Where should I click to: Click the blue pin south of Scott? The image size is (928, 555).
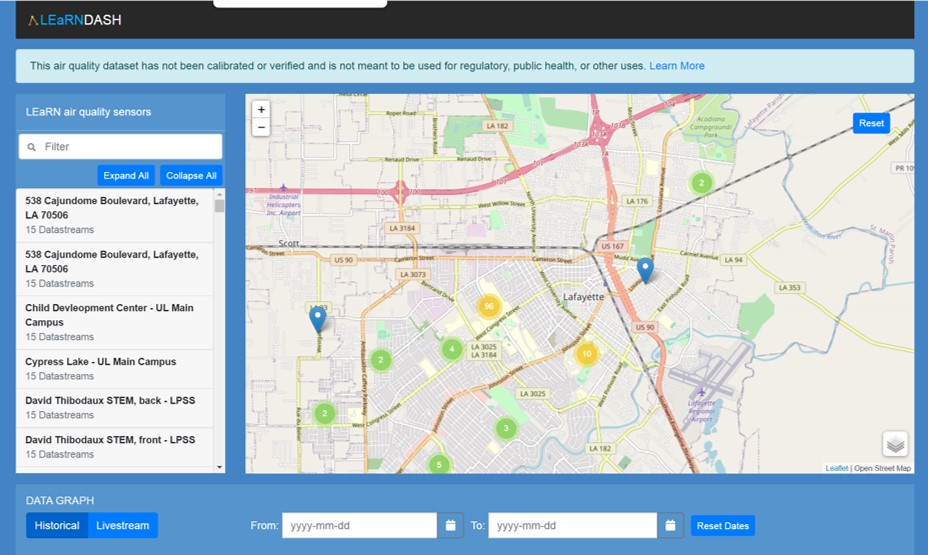point(318,319)
